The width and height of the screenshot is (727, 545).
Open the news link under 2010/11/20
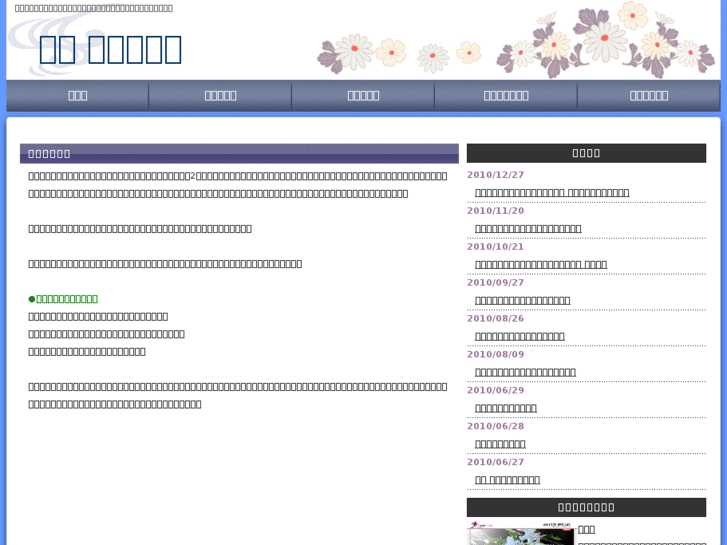[x=528, y=228]
